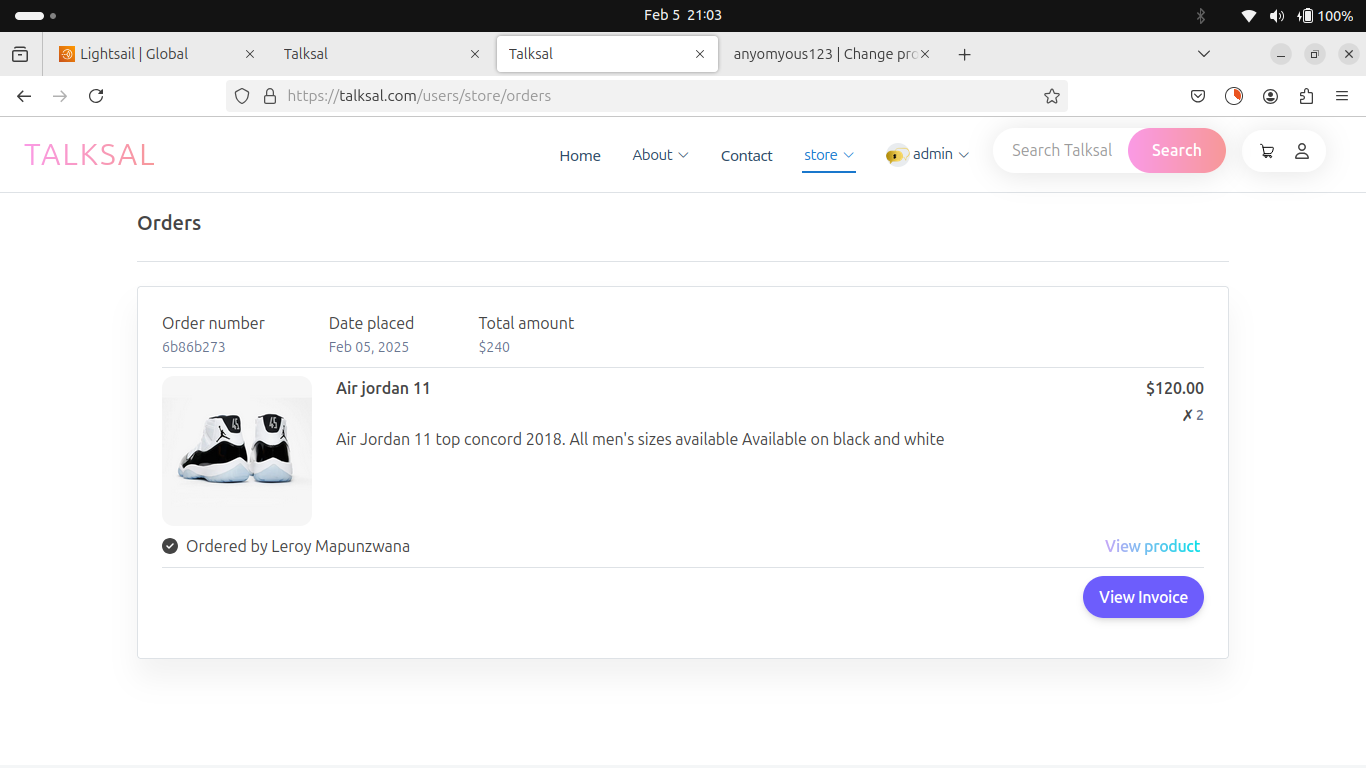Open the clock showing Feb 5 21:03
Viewport: 1366px width, 768px height.
683,15
